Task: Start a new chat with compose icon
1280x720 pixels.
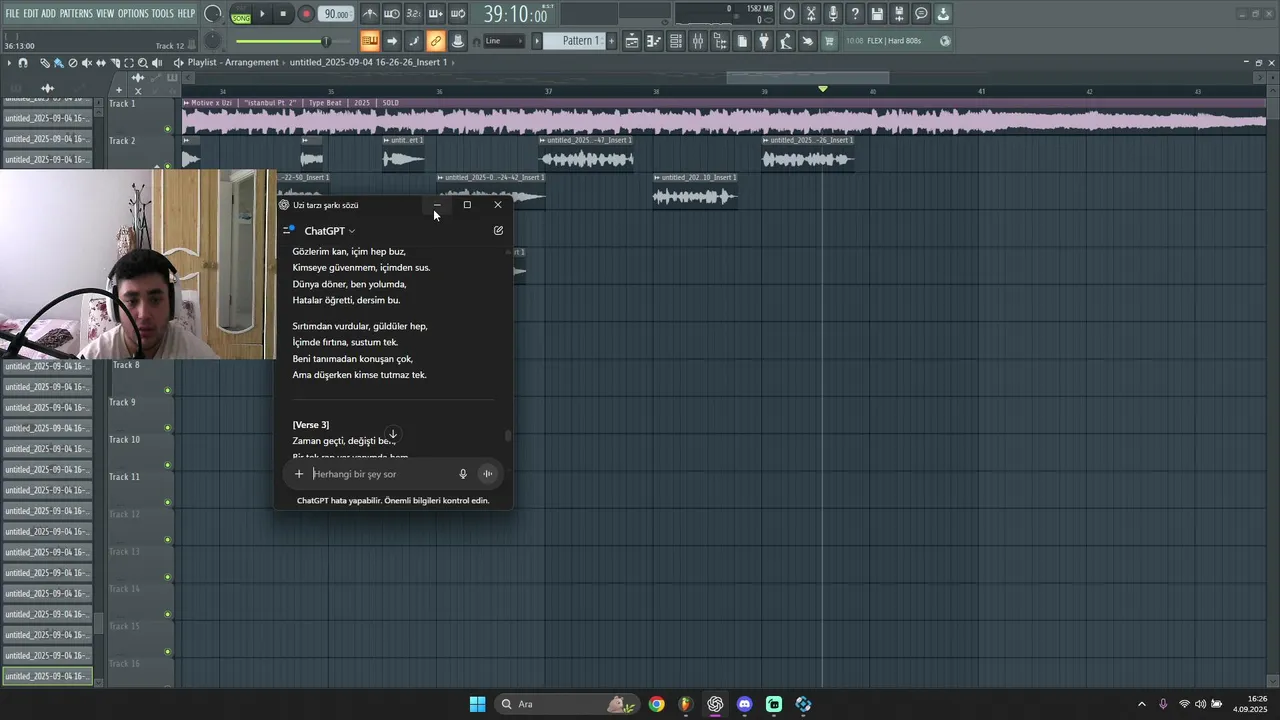Action: tap(498, 231)
